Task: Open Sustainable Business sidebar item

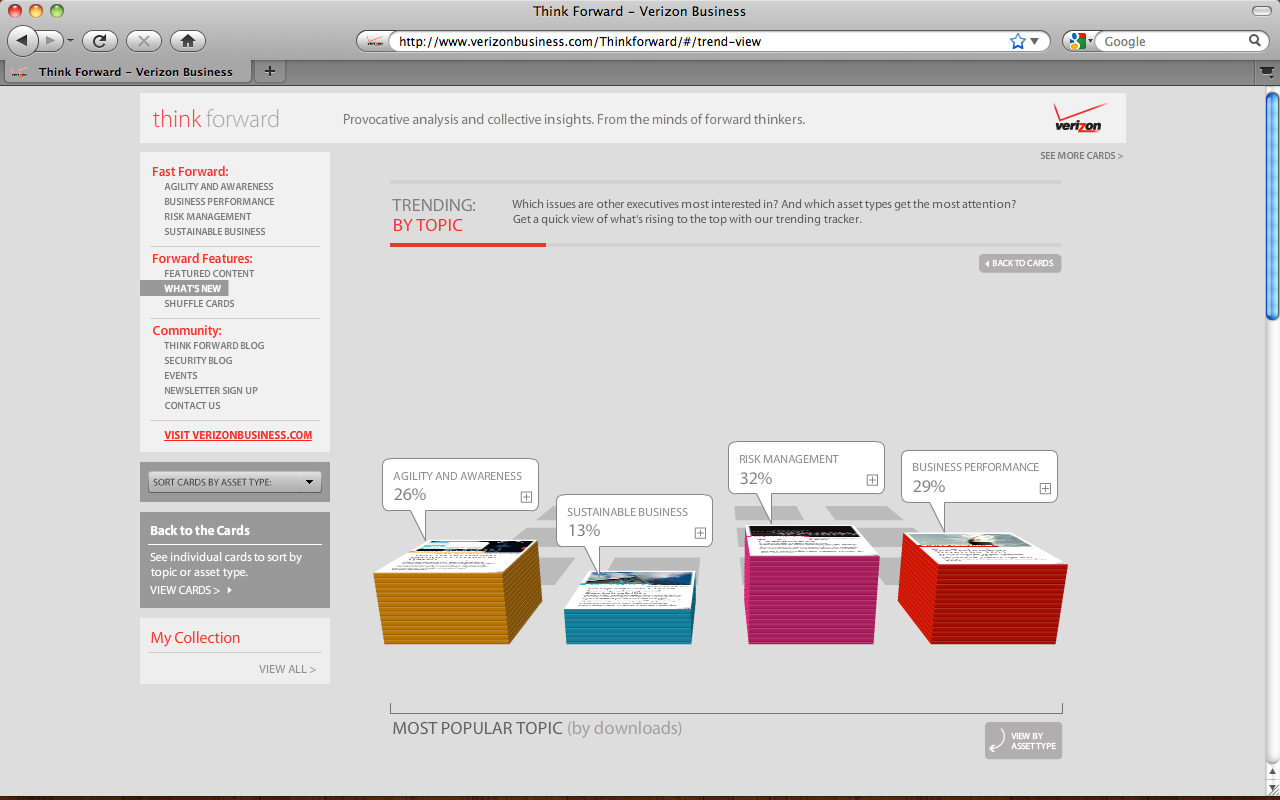Action: (215, 232)
